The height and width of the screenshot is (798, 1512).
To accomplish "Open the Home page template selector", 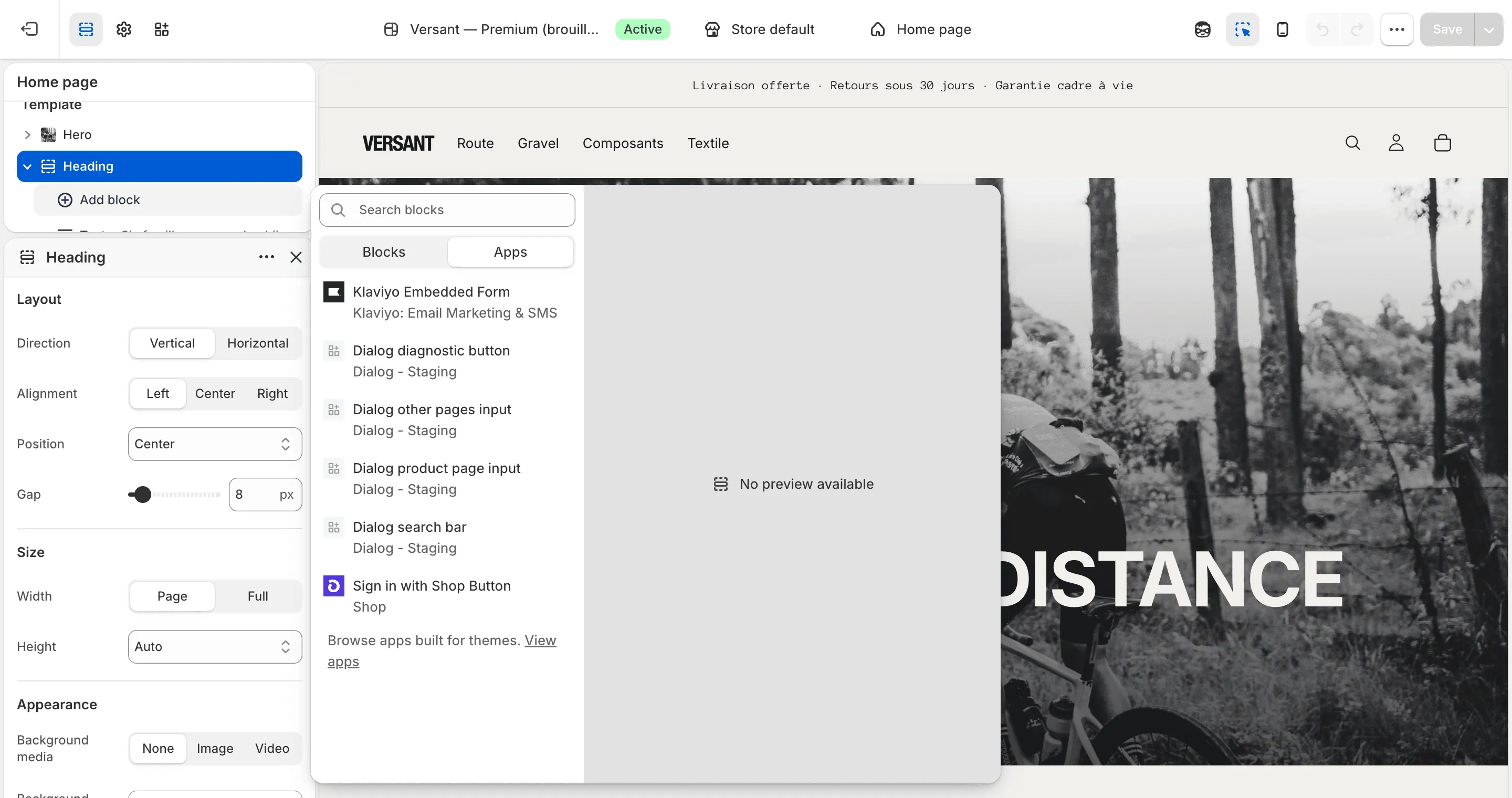I will coord(920,29).
